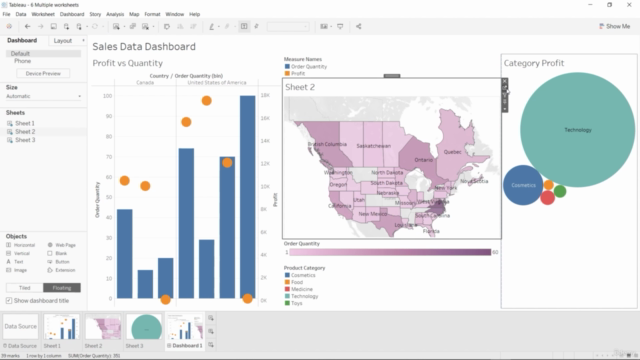Switch objects to Floating mode
This screenshot has height=360, width=640.
pos(62,288)
